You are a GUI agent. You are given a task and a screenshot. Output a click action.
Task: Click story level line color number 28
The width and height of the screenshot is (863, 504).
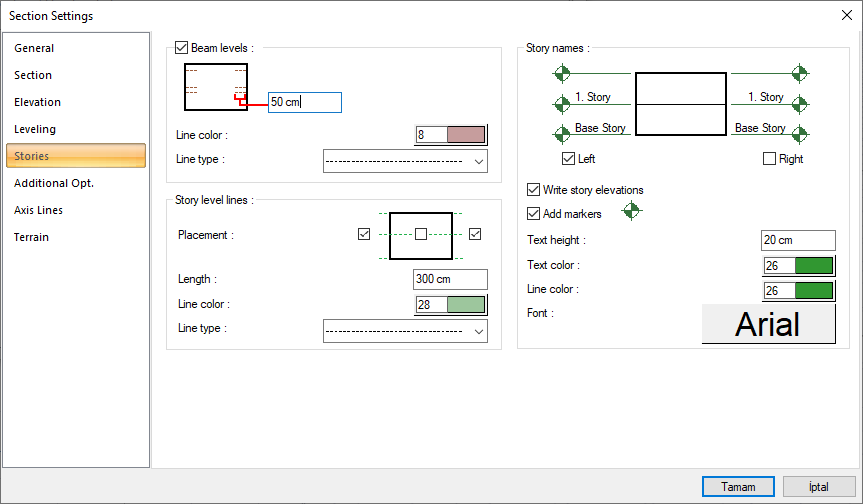coord(431,304)
